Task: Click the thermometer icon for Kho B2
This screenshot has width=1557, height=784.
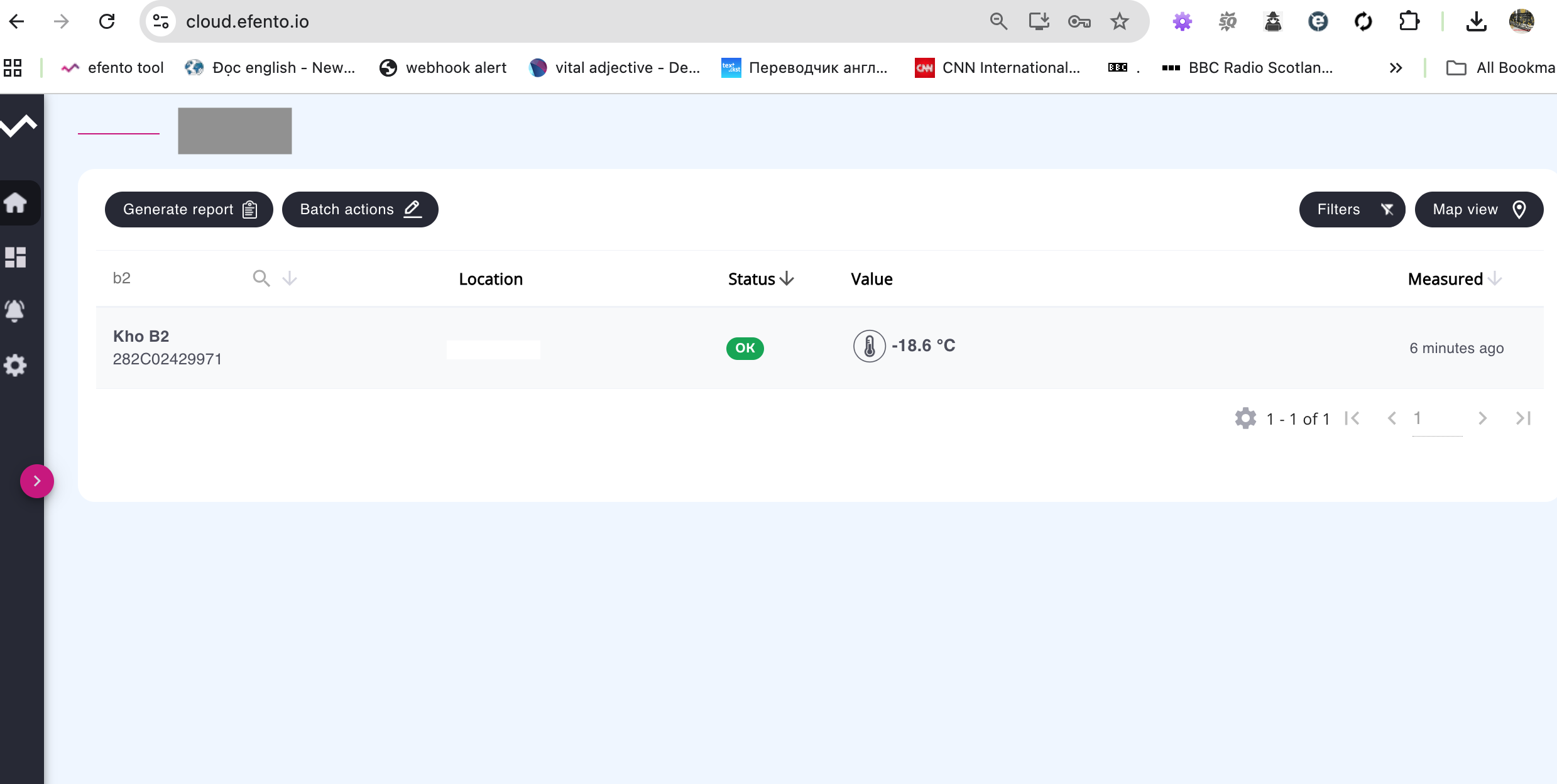Action: 870,346
